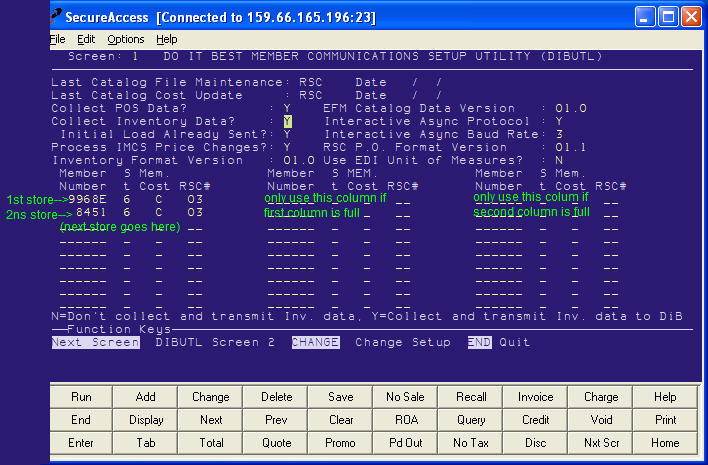This screenshot has height=465, width=708.
Task: Select the Collect Inventory Data Y field
Action: (x=288, y=121)
